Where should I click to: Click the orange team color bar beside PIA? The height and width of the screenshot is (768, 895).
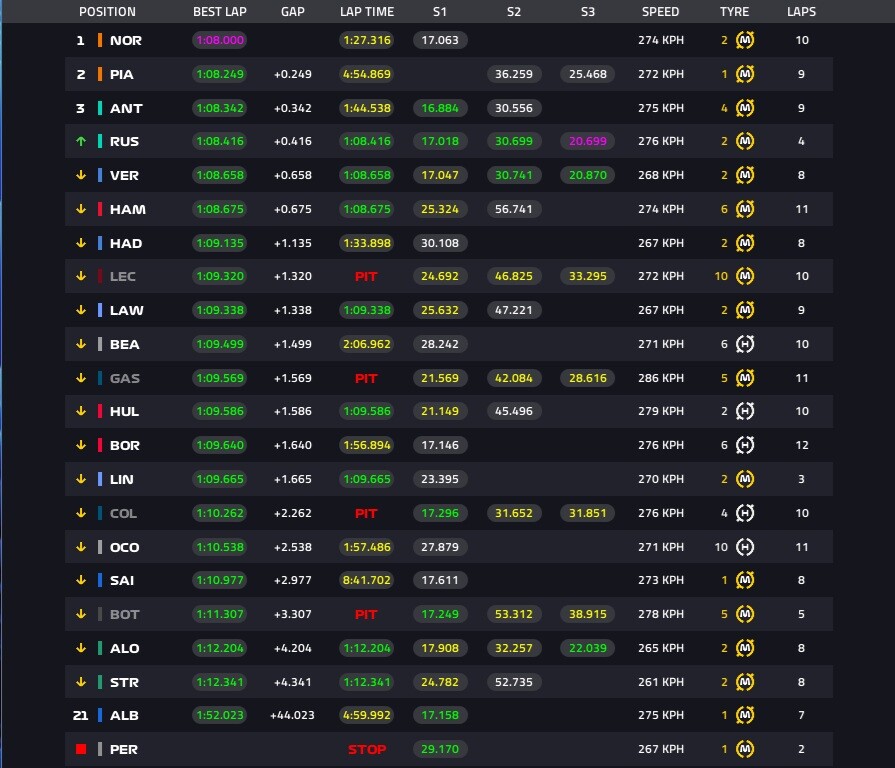coord(100,74)
